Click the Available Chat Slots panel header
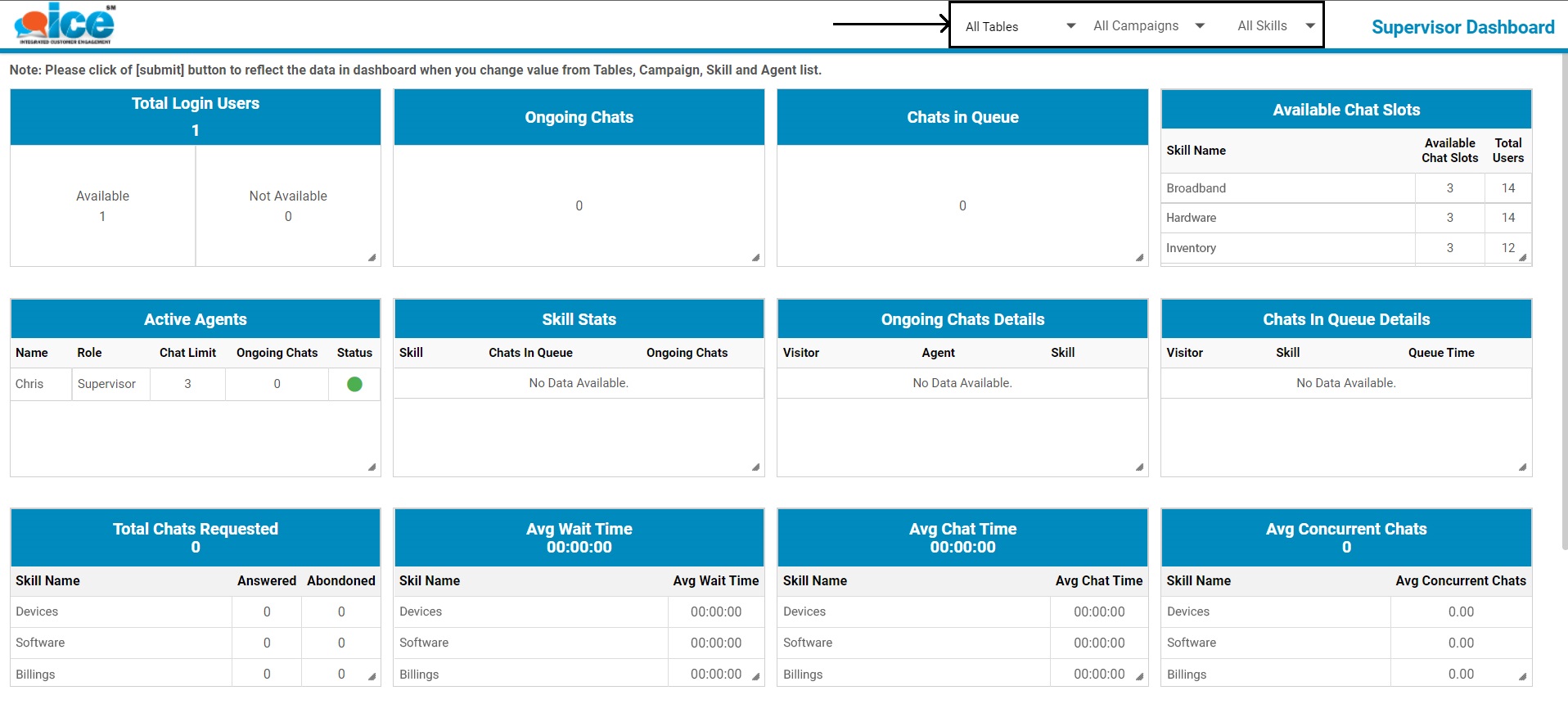Viewport: 1568px width, 704px height. click(1345, 110)
